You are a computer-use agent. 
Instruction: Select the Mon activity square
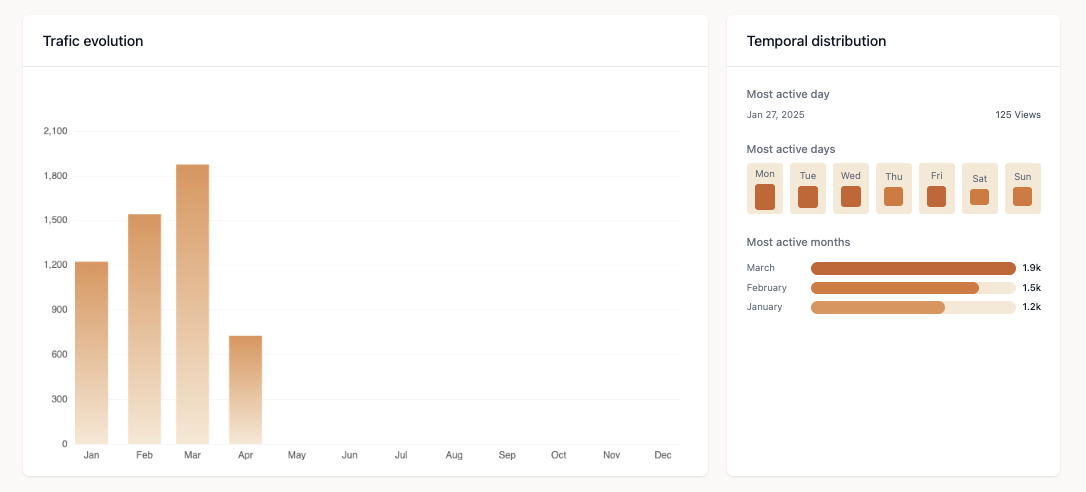pos(765,197)
